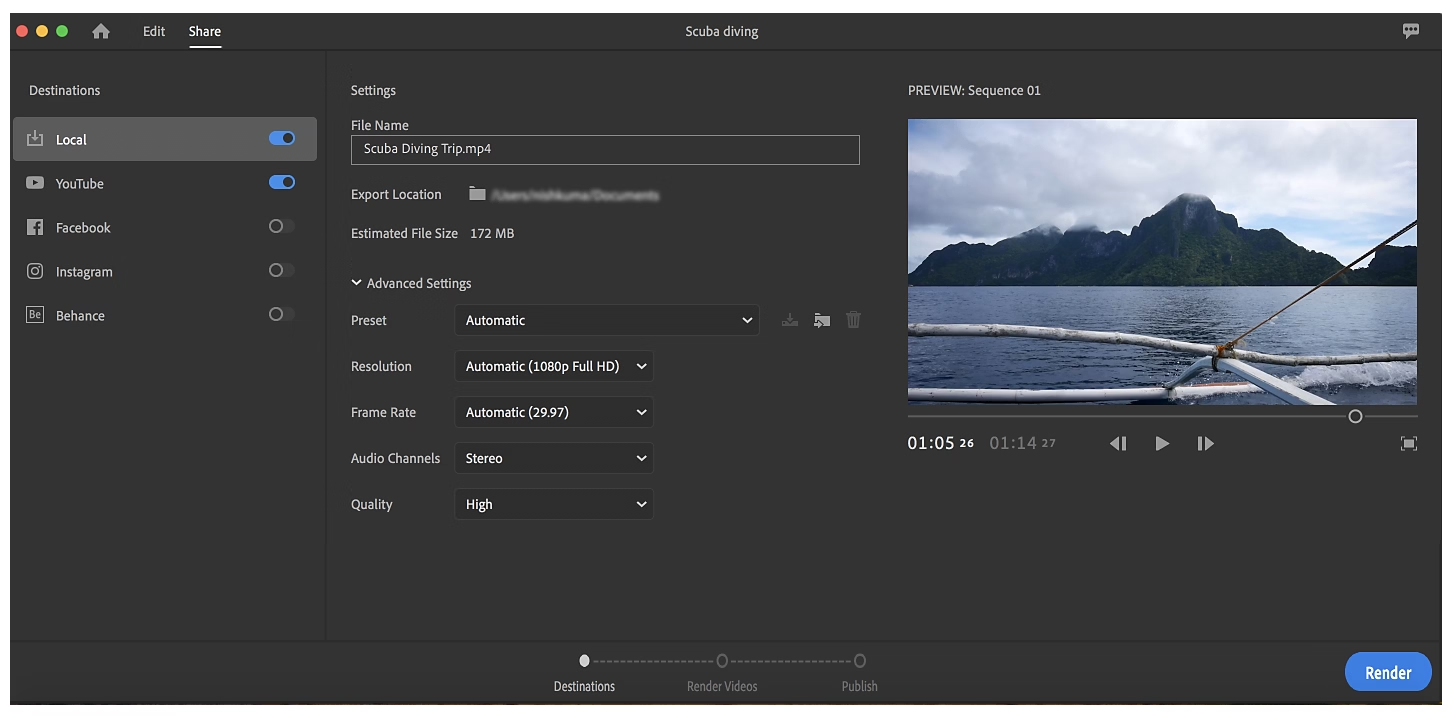
Task: Switch to the Edit tab
Action: click(153, 31)
